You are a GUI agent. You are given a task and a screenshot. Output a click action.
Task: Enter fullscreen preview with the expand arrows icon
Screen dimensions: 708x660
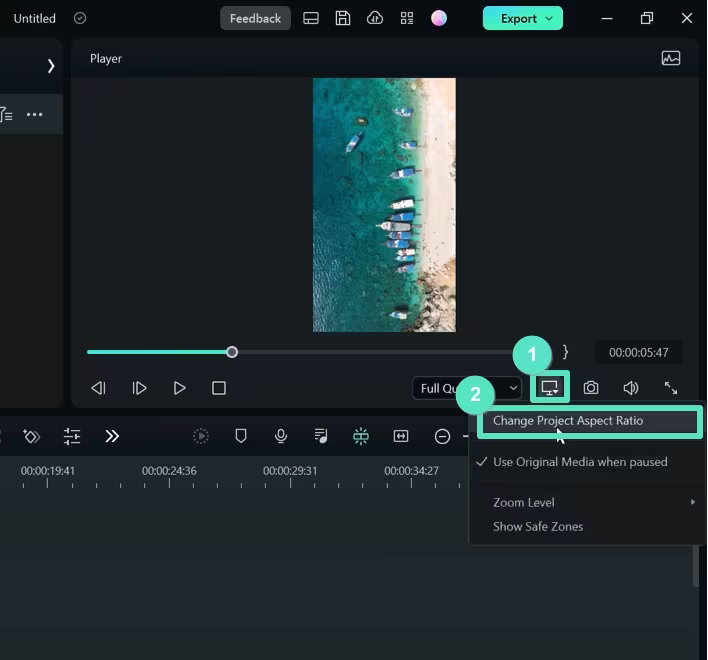click(x=671, y=388)
